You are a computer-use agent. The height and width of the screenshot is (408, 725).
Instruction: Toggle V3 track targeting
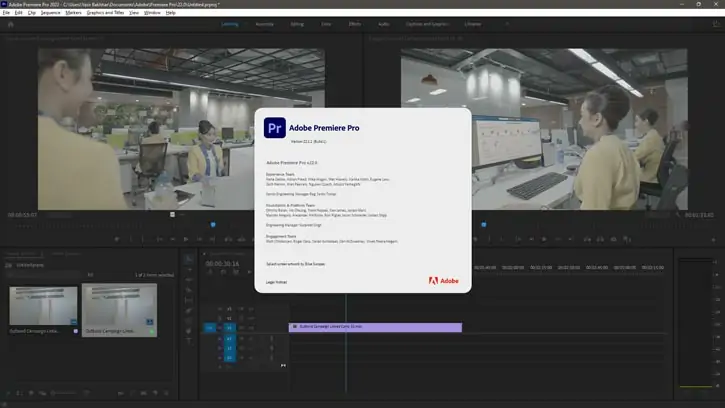pos(229,309)
